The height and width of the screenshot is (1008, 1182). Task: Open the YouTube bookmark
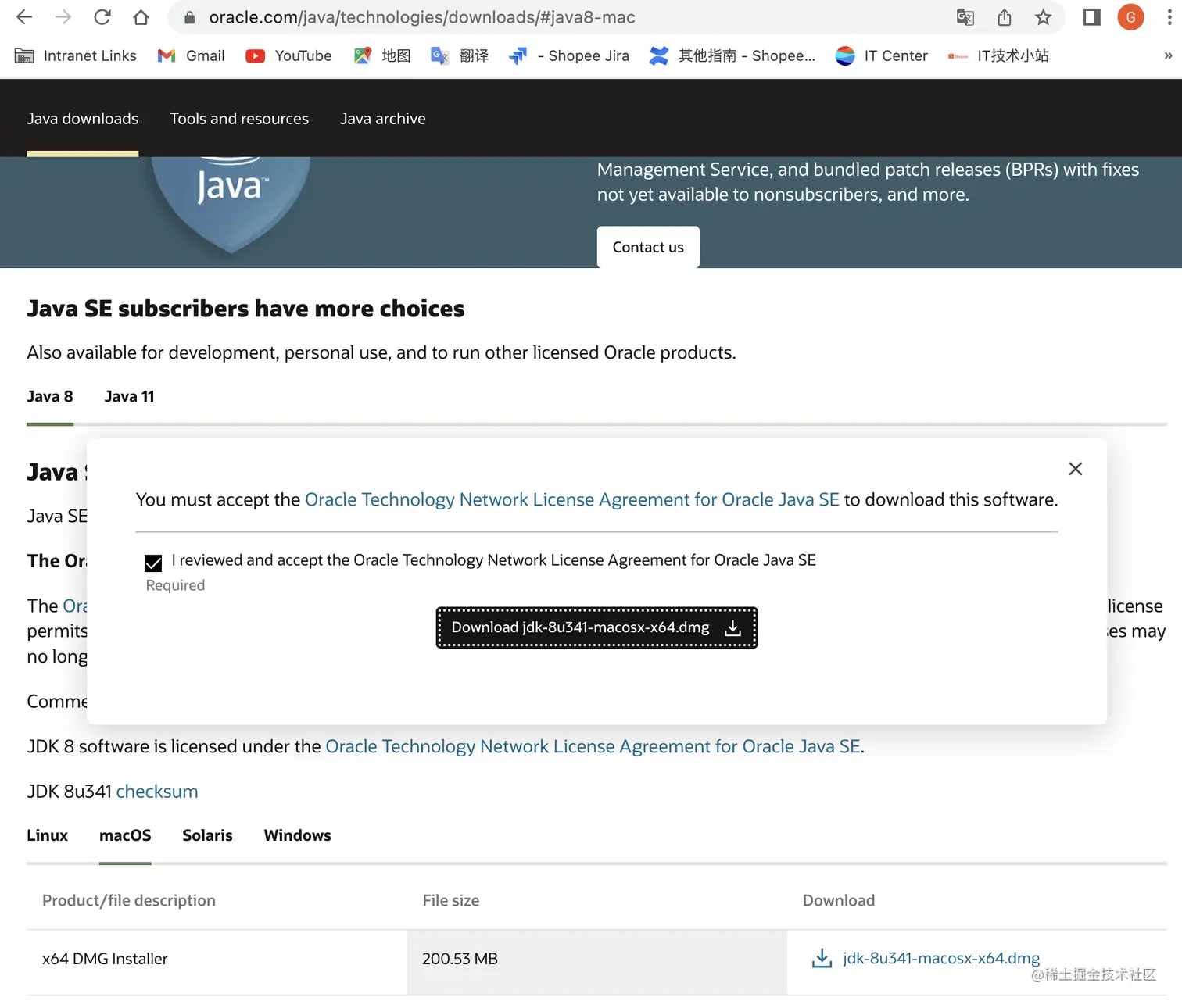tap(288, 55)
